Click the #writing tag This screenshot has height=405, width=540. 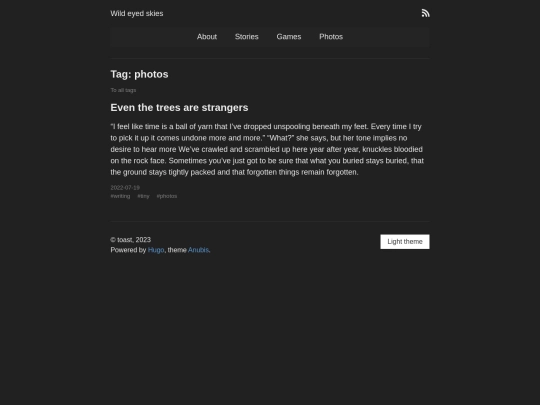[x=120, y=196]
